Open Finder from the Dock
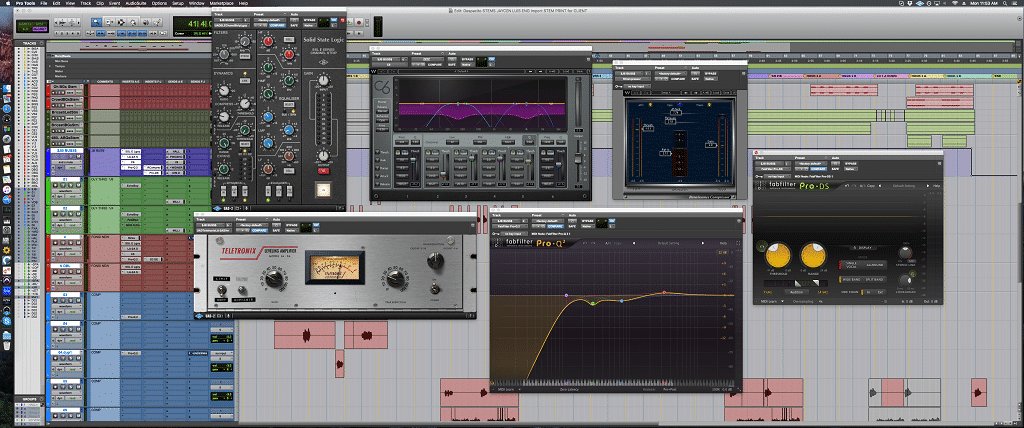 tap(7, 89)
